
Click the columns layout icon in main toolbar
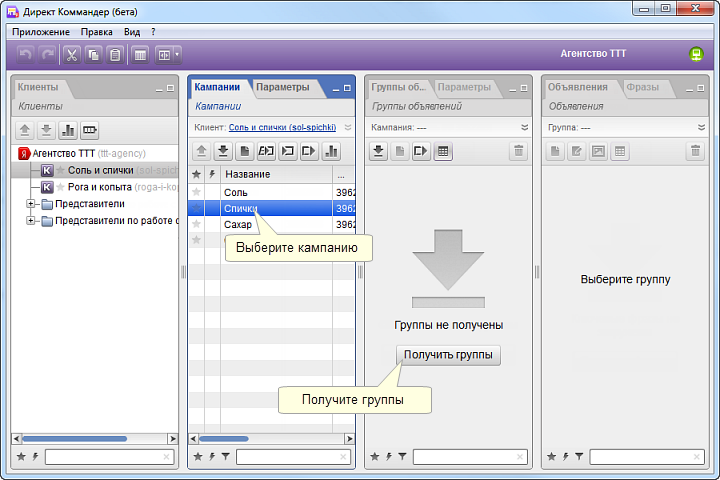pos(141,55)
